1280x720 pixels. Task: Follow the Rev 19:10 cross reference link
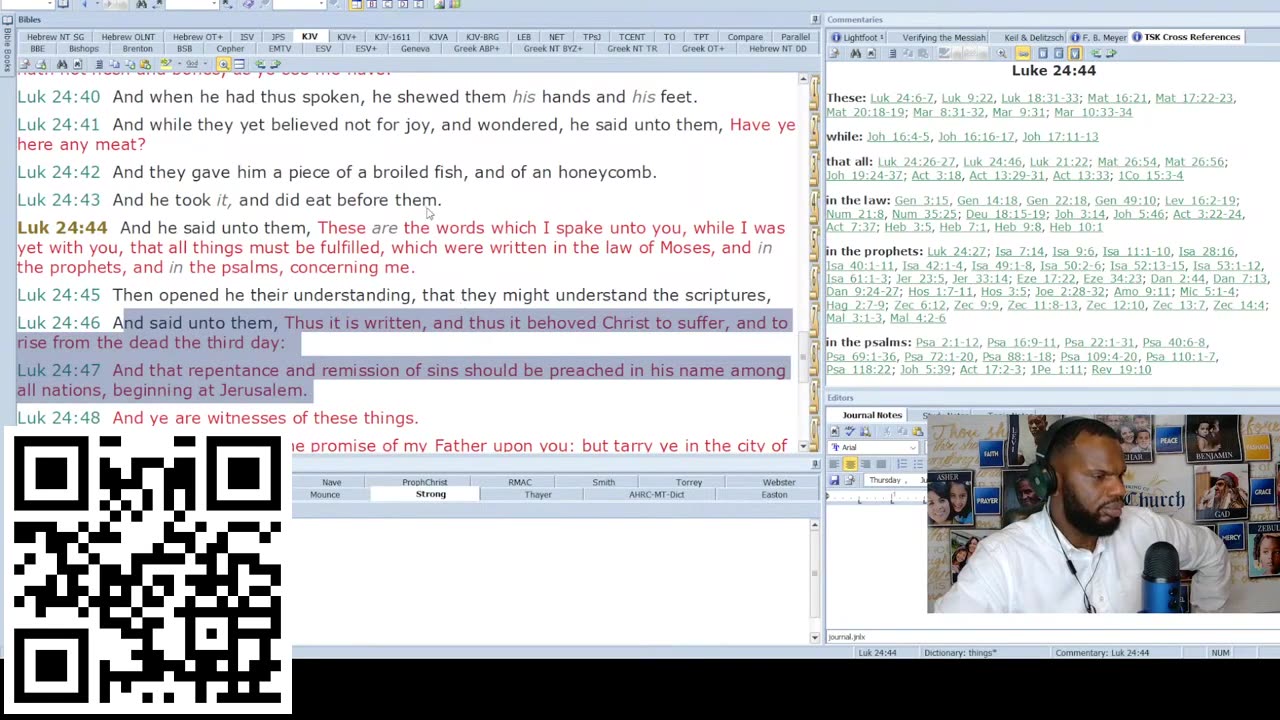pos(1121,370)
